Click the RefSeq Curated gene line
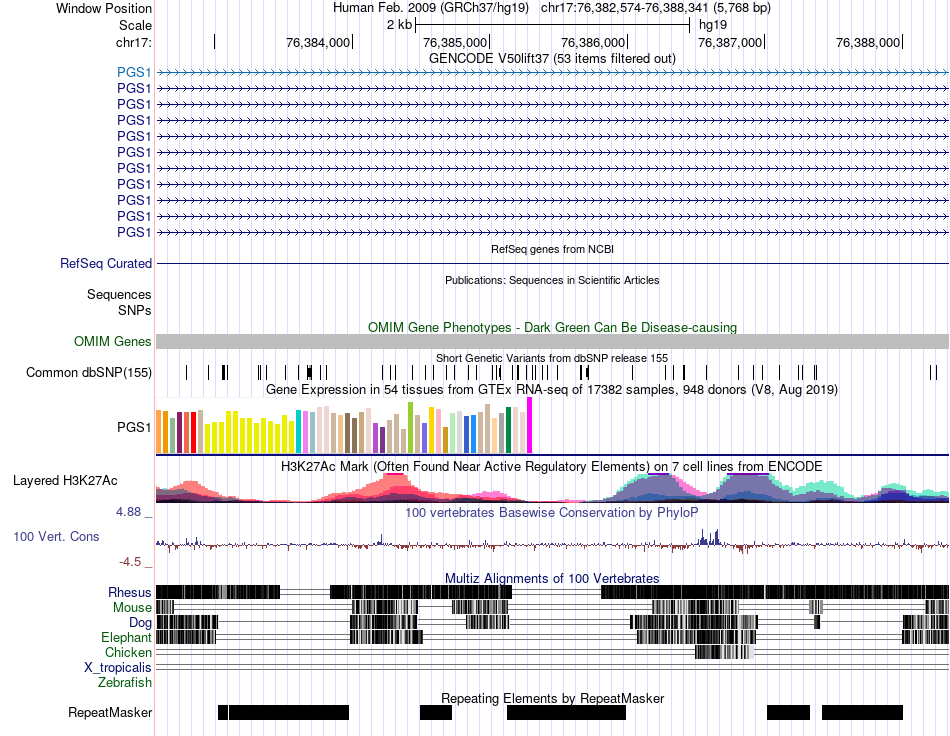Viewport: 950px width, 736px height. point(552,264)
